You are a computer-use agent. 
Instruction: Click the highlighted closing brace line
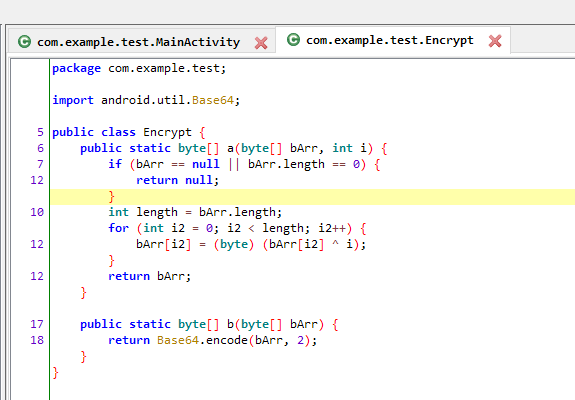pos(312,197)
